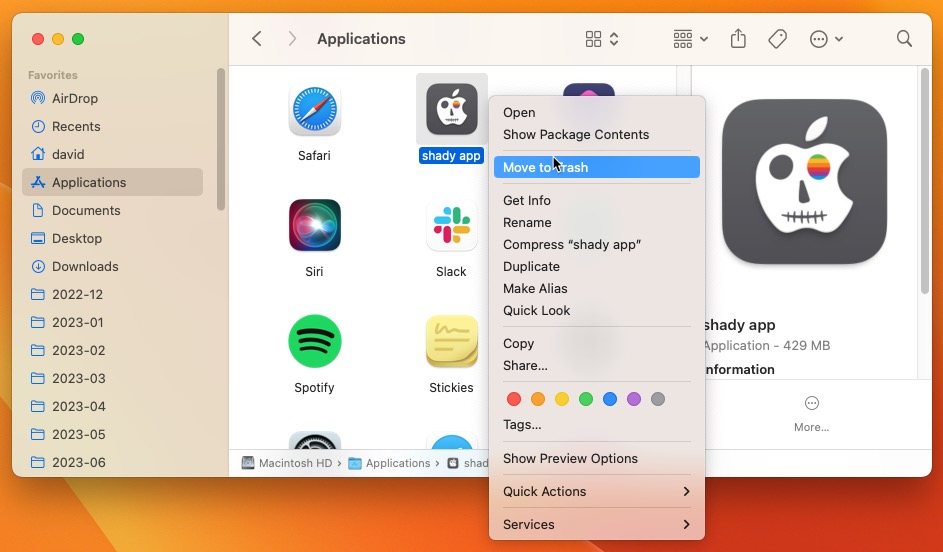Click Macintosh HD in the path bar
This screenshot has height=552, width=943.
pyautogui.click(x=287, y=463)
